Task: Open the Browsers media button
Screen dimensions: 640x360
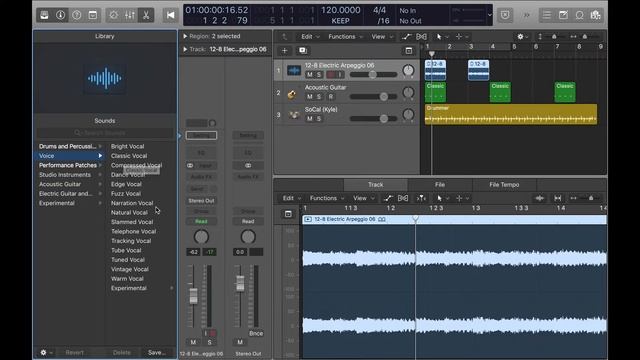Action: coord(596,15)
